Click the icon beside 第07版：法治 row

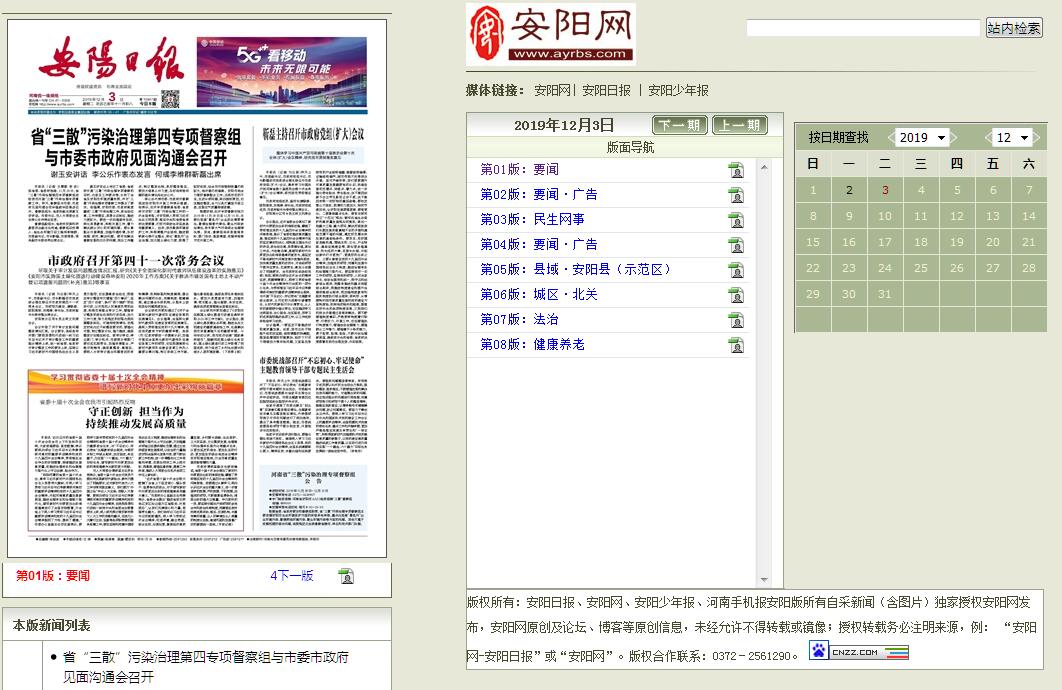(736, 320)
